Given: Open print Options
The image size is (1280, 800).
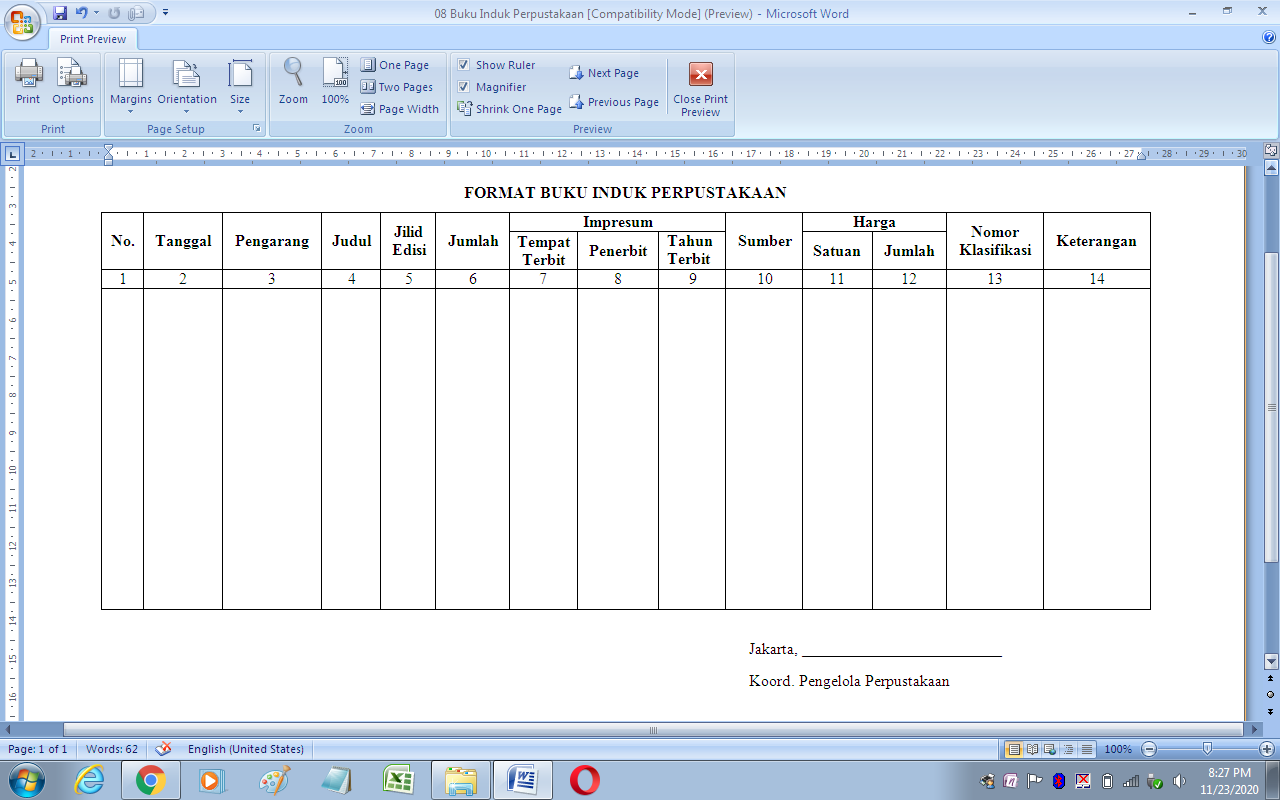Looking at the screenshot, I should tap(73, 81).
